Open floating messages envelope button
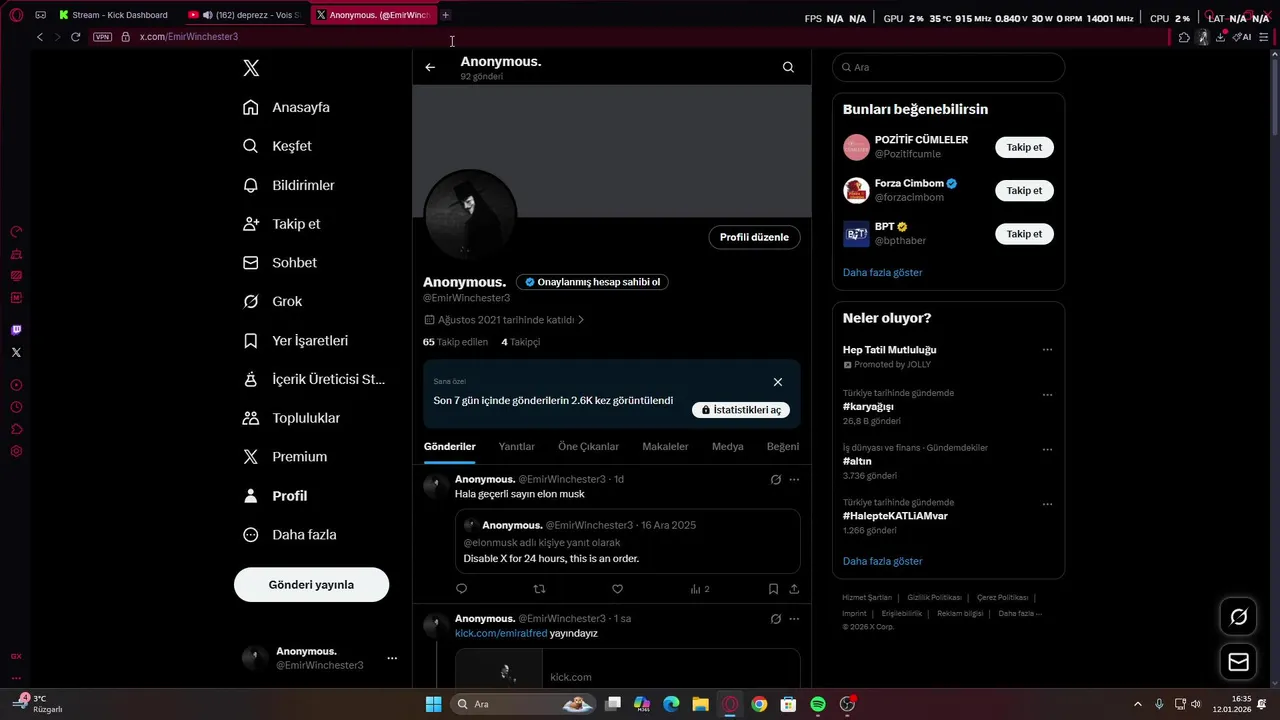This screenshot has height=720, width=1280. click(x=1238, y=662)
